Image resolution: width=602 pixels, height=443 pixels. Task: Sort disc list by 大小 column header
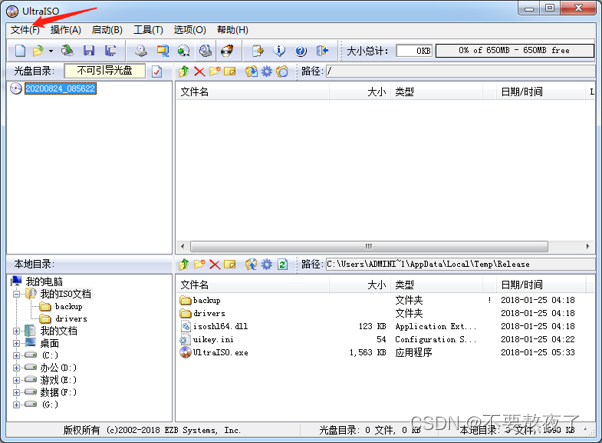(360, 92)
